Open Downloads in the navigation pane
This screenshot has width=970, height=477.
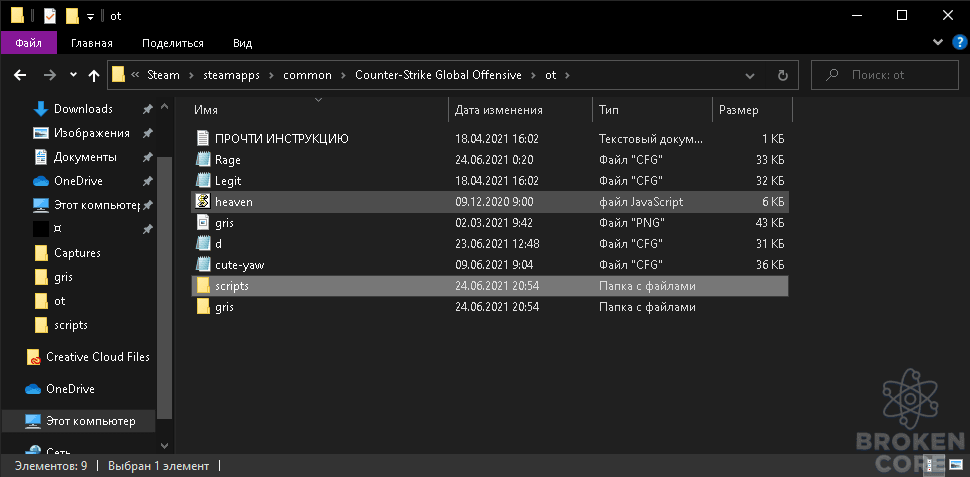click(83, 109)
